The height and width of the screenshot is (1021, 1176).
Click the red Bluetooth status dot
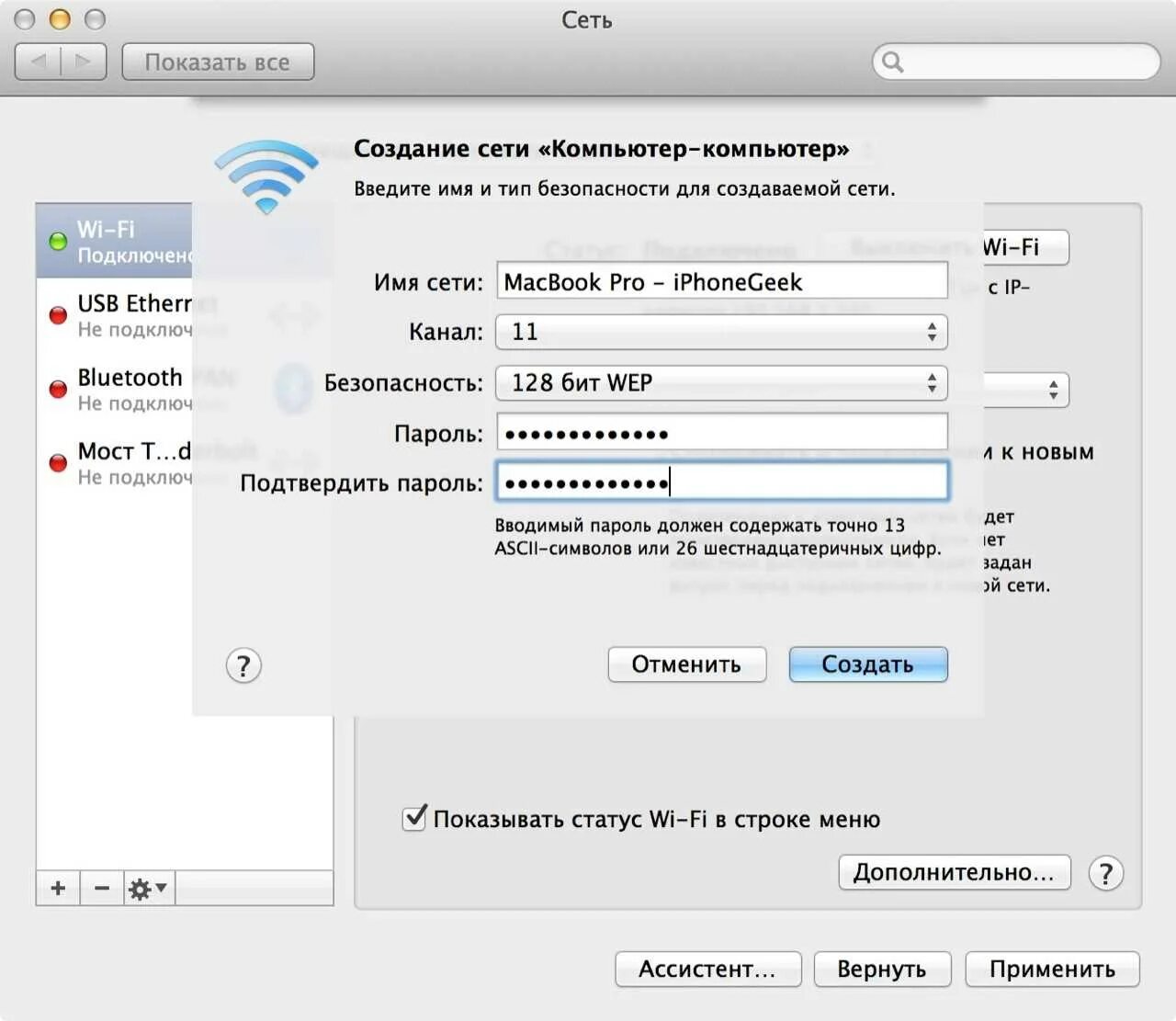(58, 389)
